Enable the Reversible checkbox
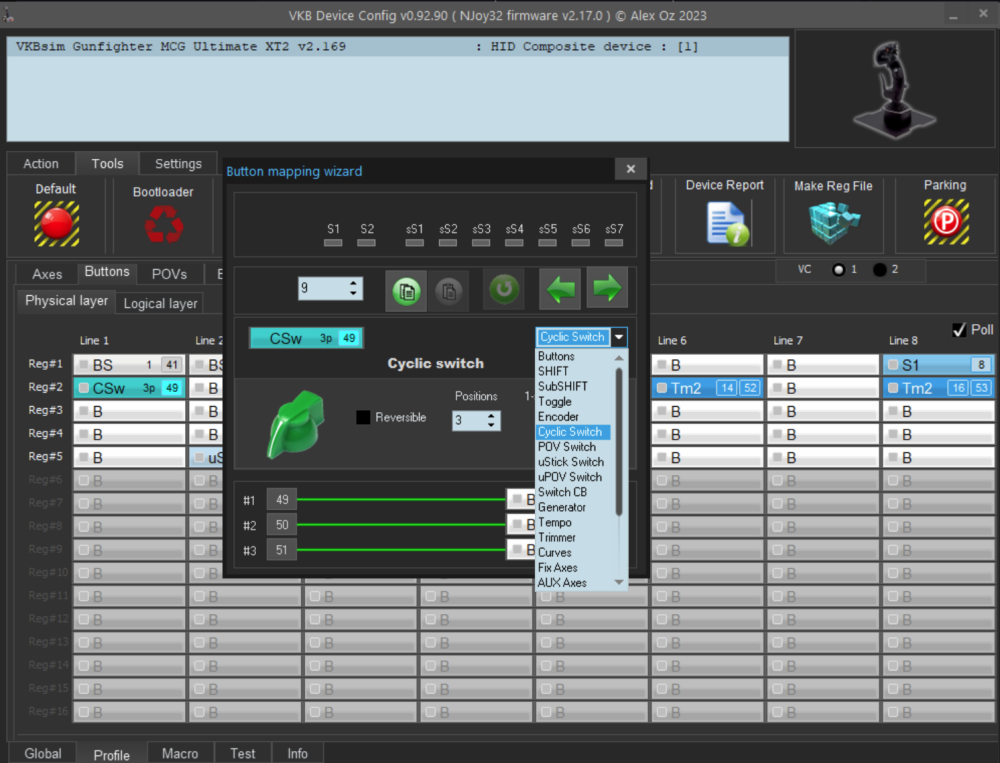 tap(364, 417)
